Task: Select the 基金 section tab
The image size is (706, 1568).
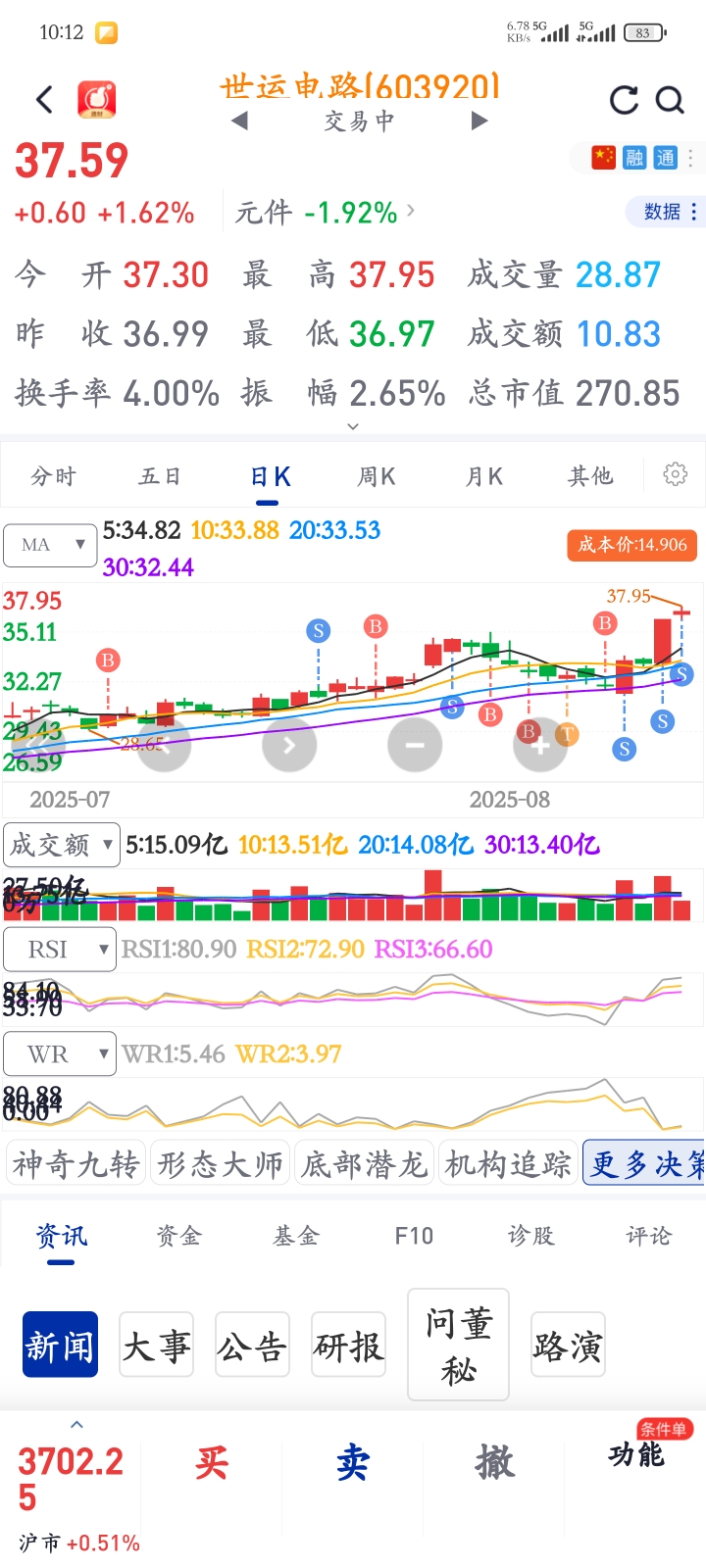Action: tap(296, 1236)
